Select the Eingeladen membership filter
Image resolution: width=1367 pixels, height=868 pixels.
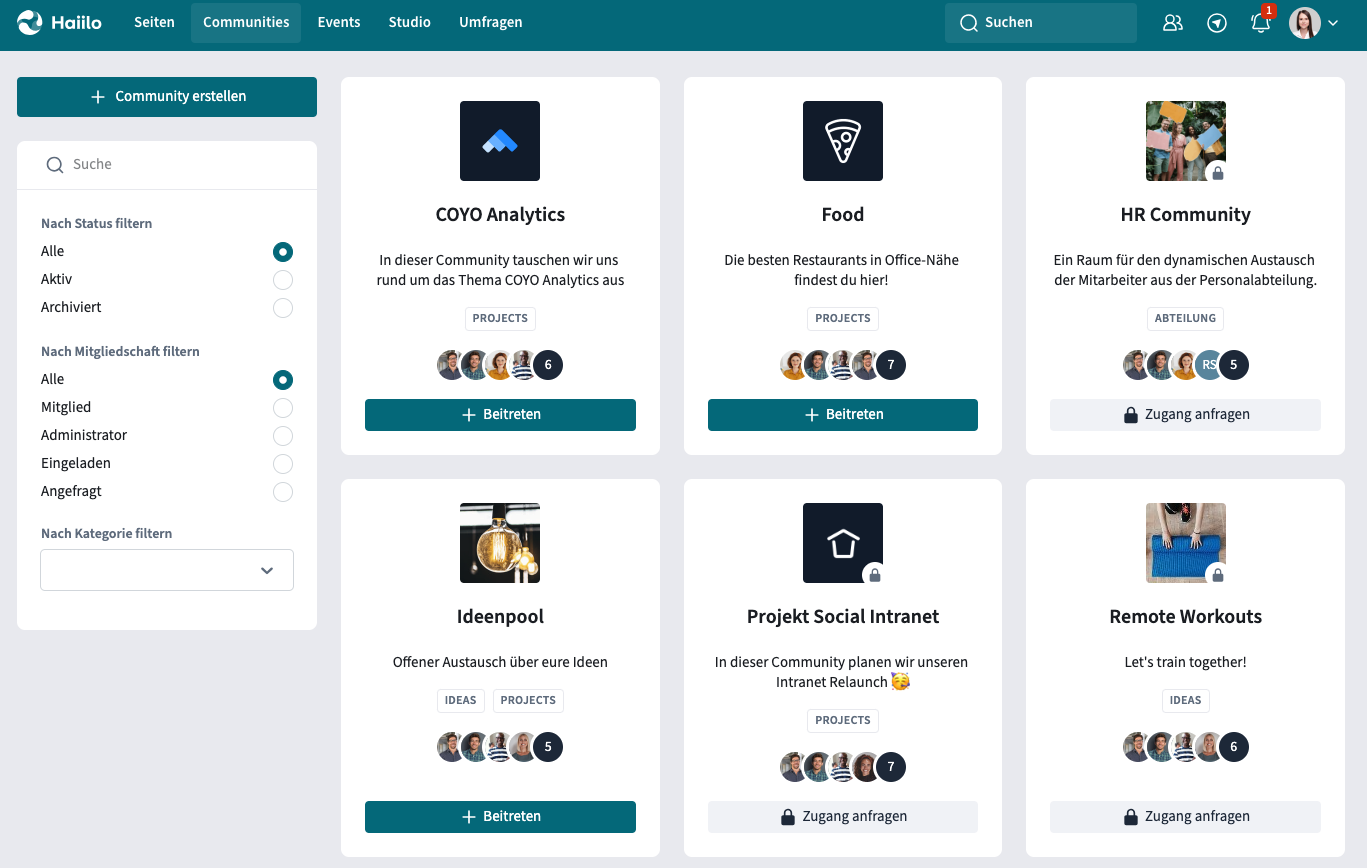pyautogui.click(x=283, y=464)
